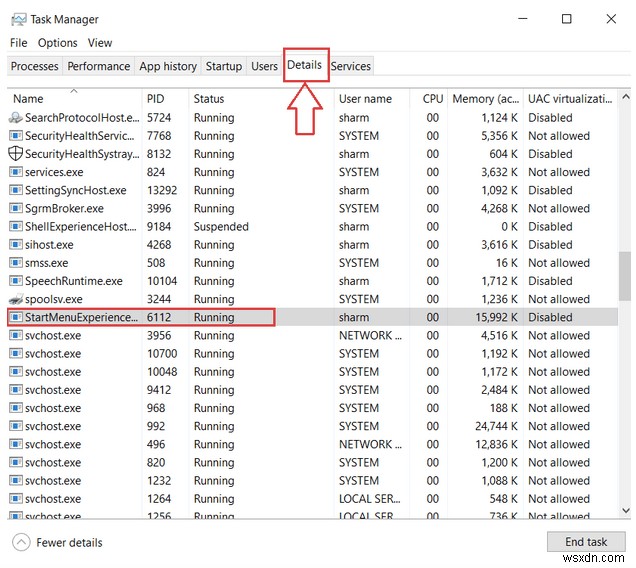
Task: Select the Details tab
Action: point(305,65)
